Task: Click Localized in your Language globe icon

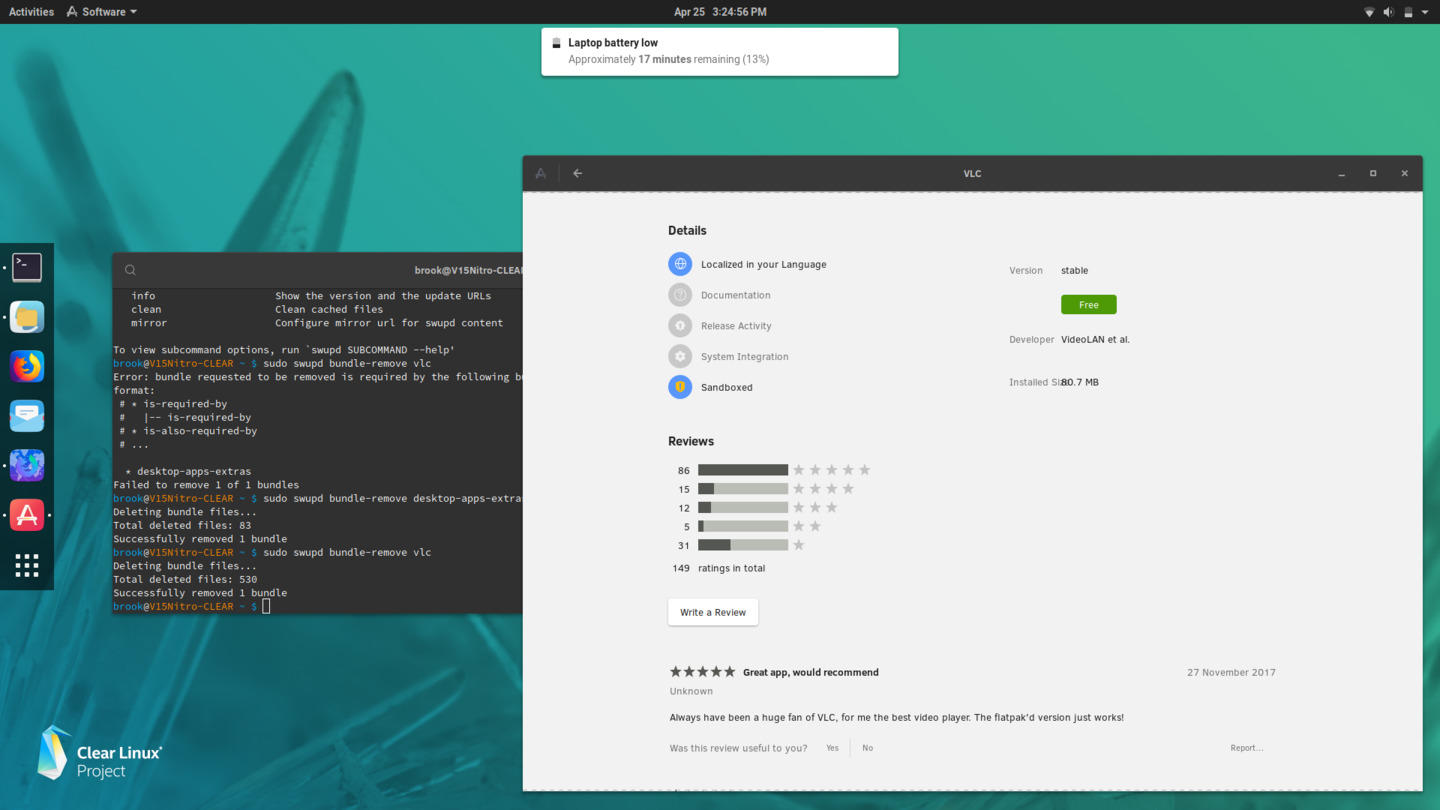Action: (x=680, y=264)
